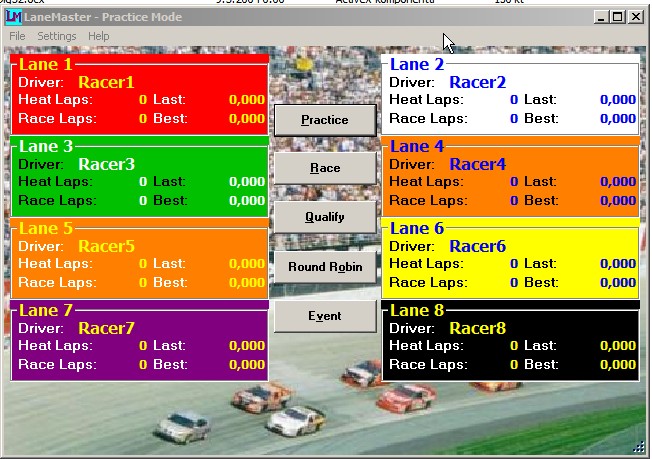The image size is (652, 459).
Task: Click the Lane 7 heading
Action: 46,310
